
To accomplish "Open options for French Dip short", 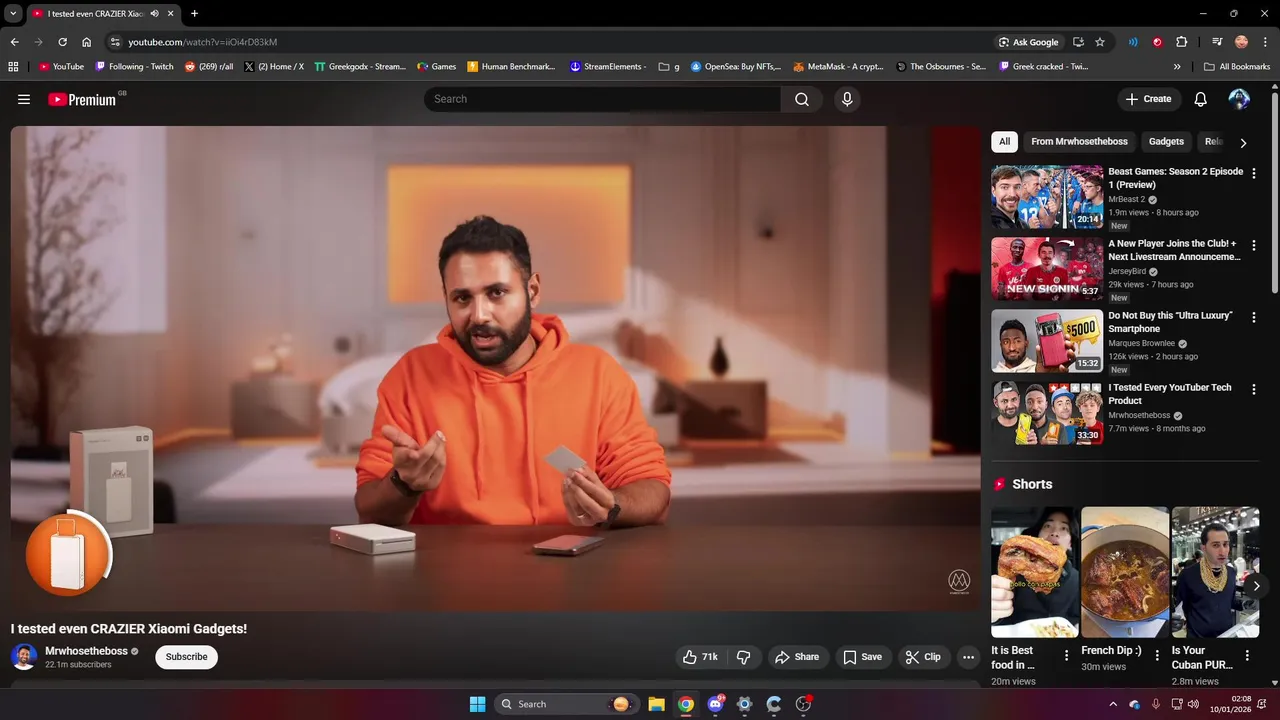I will 1157,655.
